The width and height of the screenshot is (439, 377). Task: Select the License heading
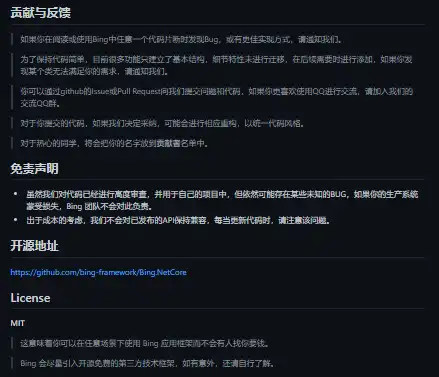coord(30,298)
